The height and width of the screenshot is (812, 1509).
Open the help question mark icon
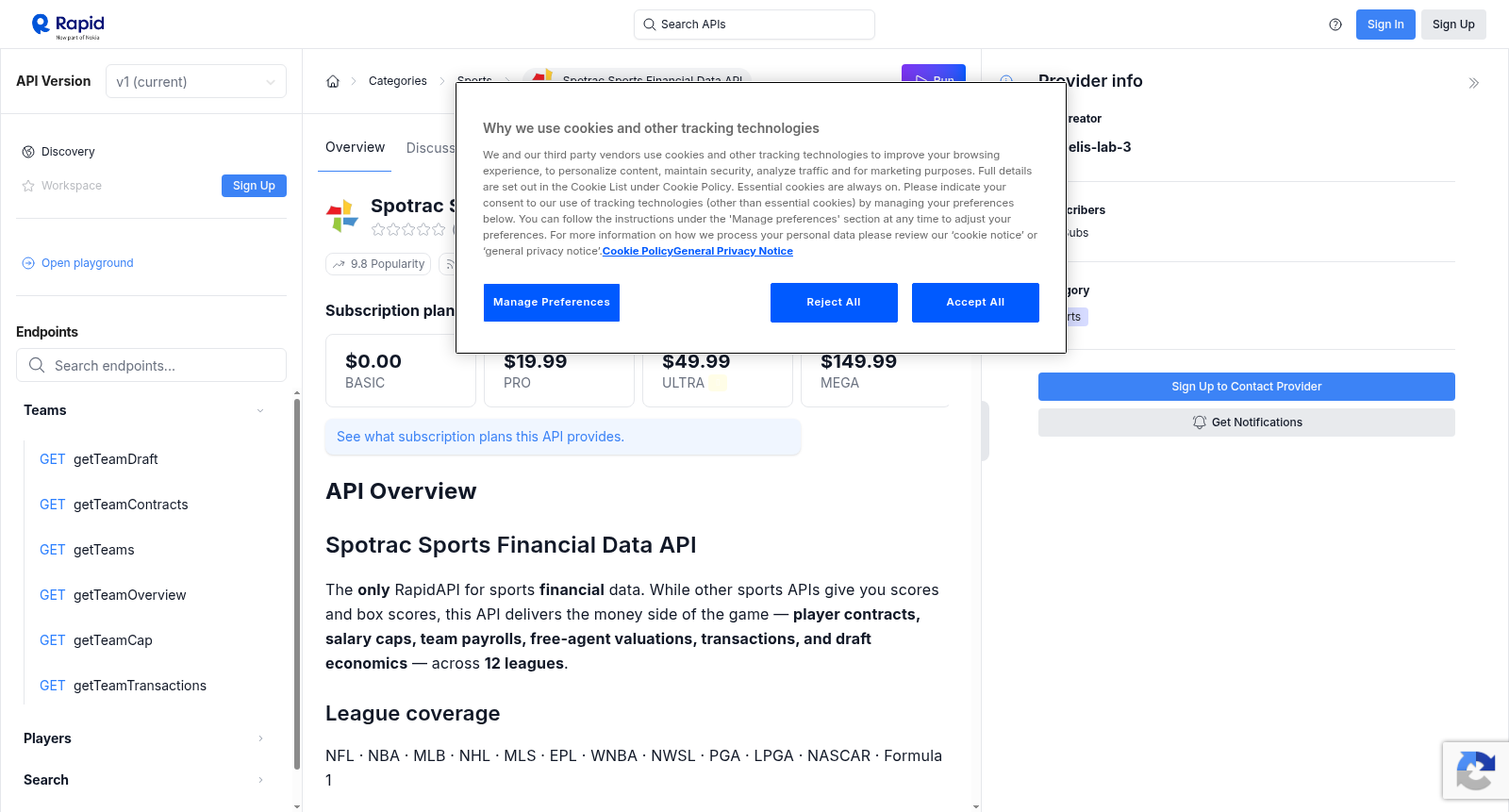pos(1335,25)
